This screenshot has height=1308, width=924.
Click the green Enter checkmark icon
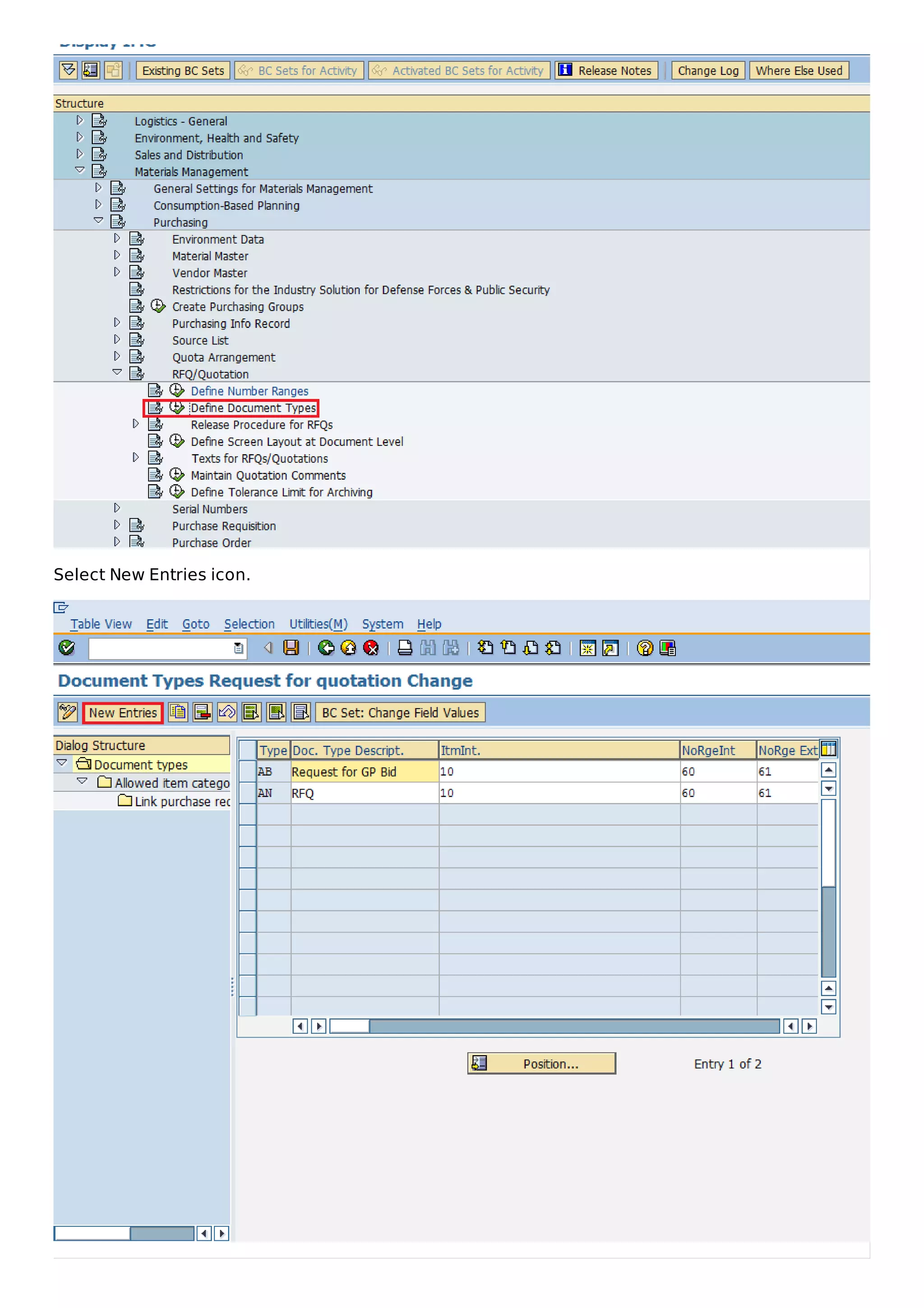pyautogui.click(x=67, y=648)
